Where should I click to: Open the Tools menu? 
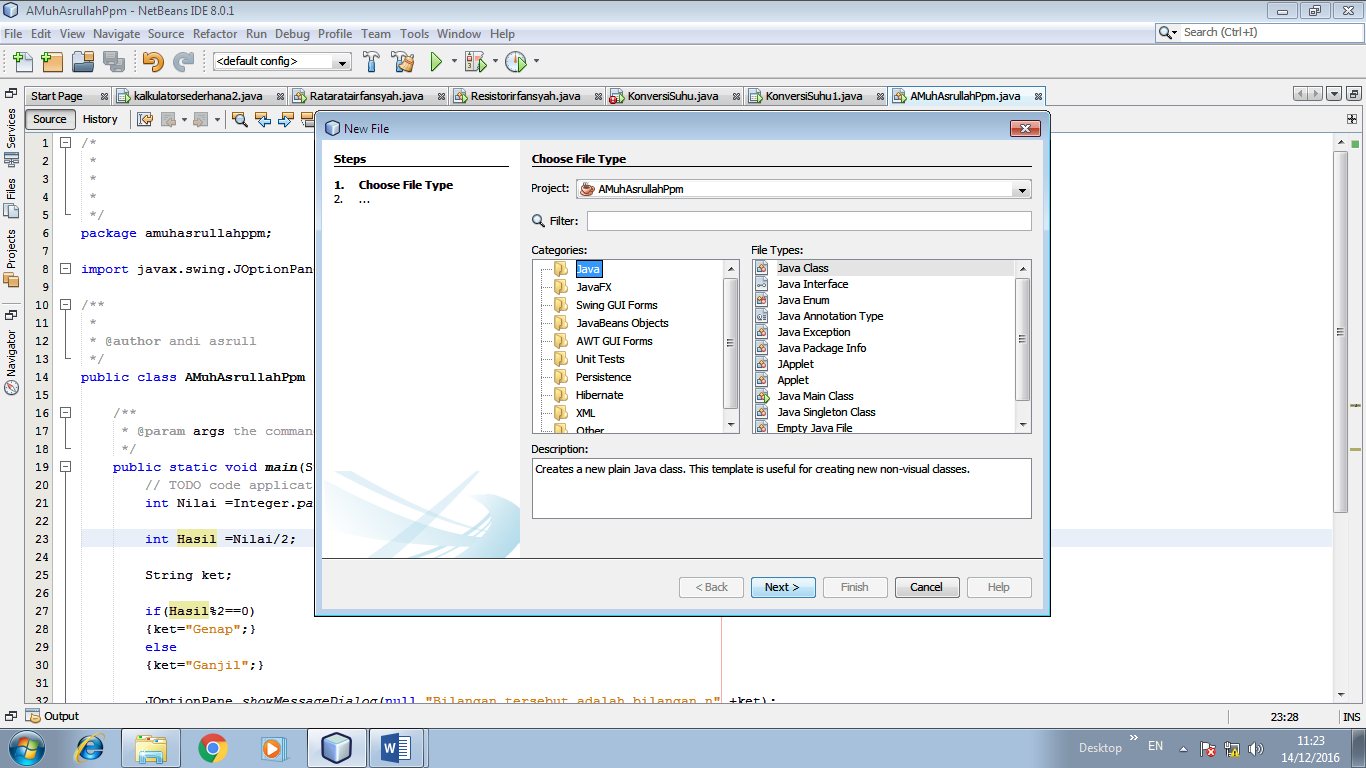click(x=414, y=33)
